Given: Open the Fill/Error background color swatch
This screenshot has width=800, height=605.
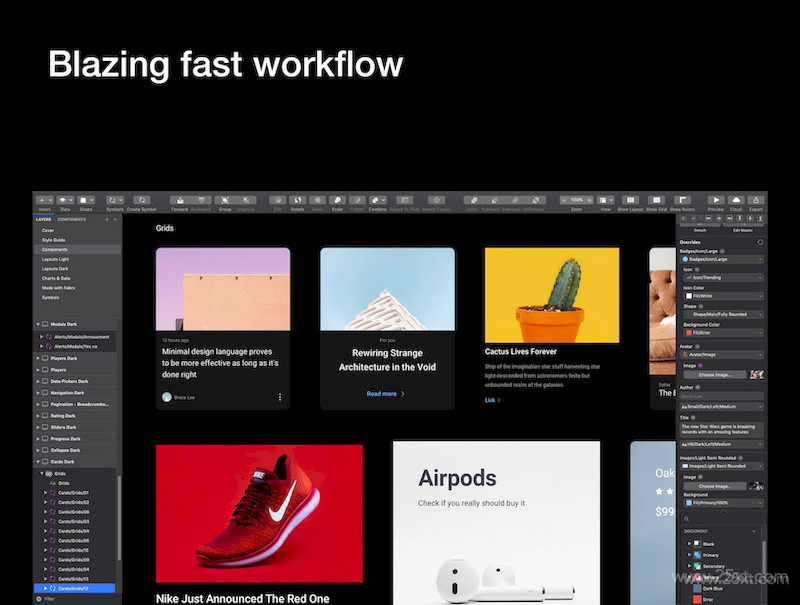Looking at the screenshot, I should 723,333.
